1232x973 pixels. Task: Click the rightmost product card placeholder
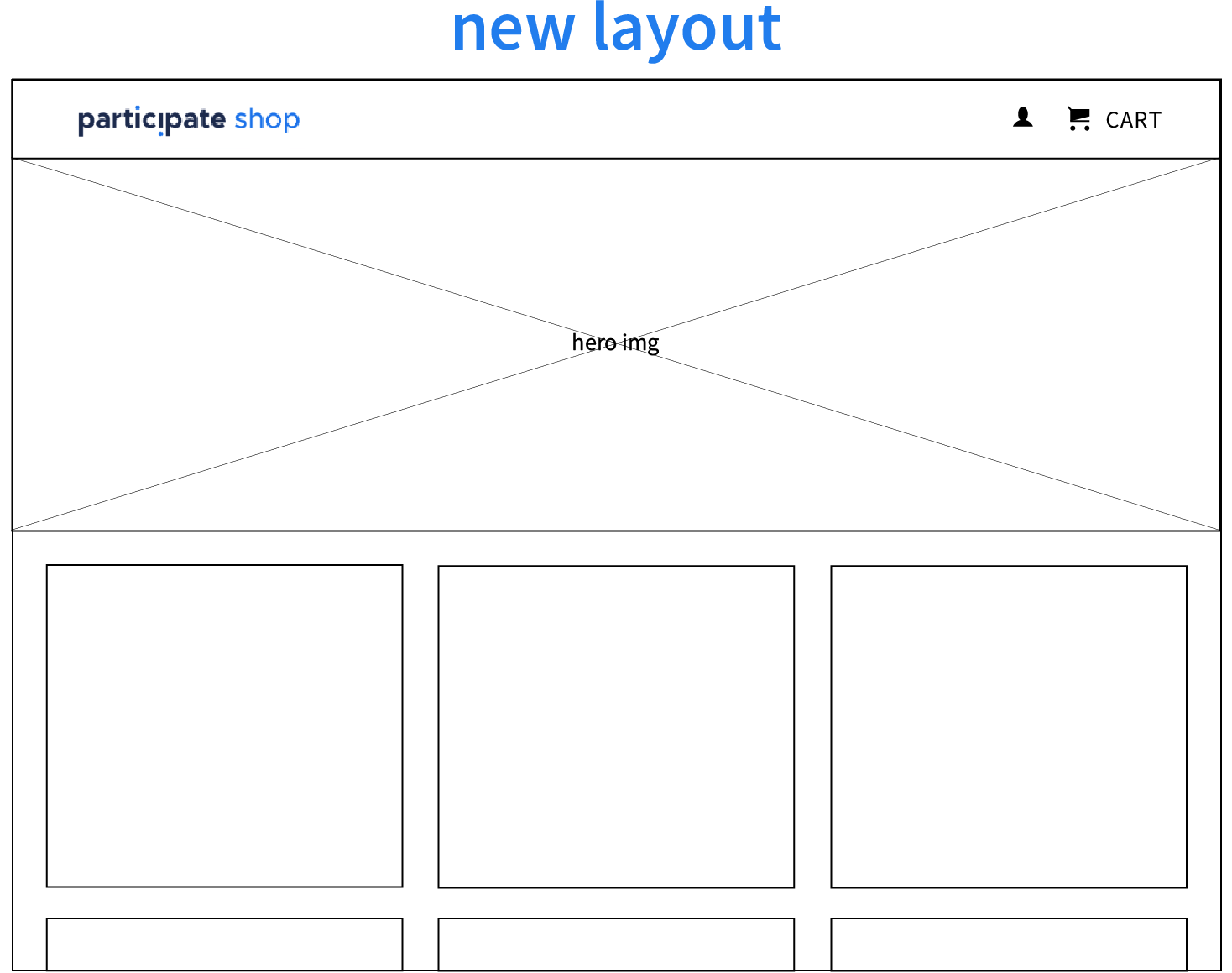pos(1007,726)
